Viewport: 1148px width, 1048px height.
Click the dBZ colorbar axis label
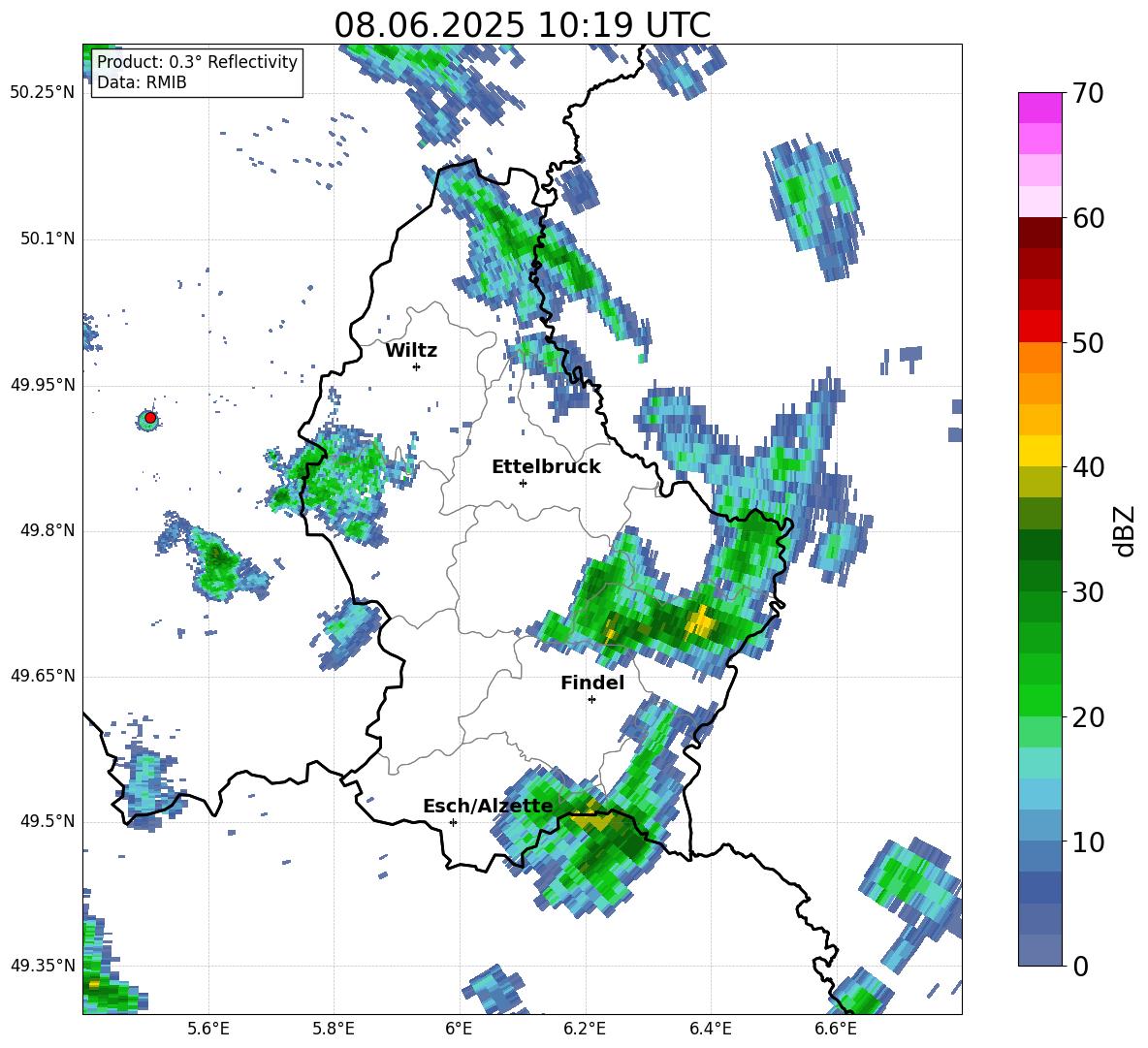tap(1124, 531)
